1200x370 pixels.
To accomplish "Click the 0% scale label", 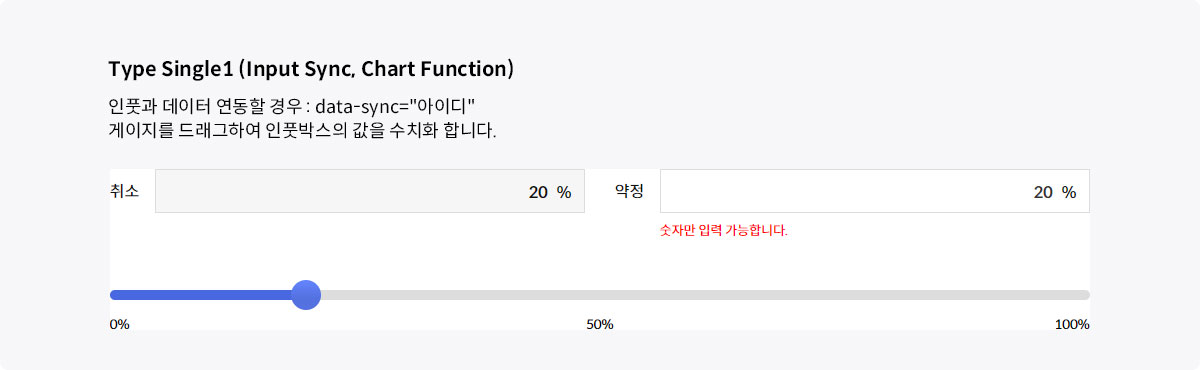I will click(x=119, y=324).
